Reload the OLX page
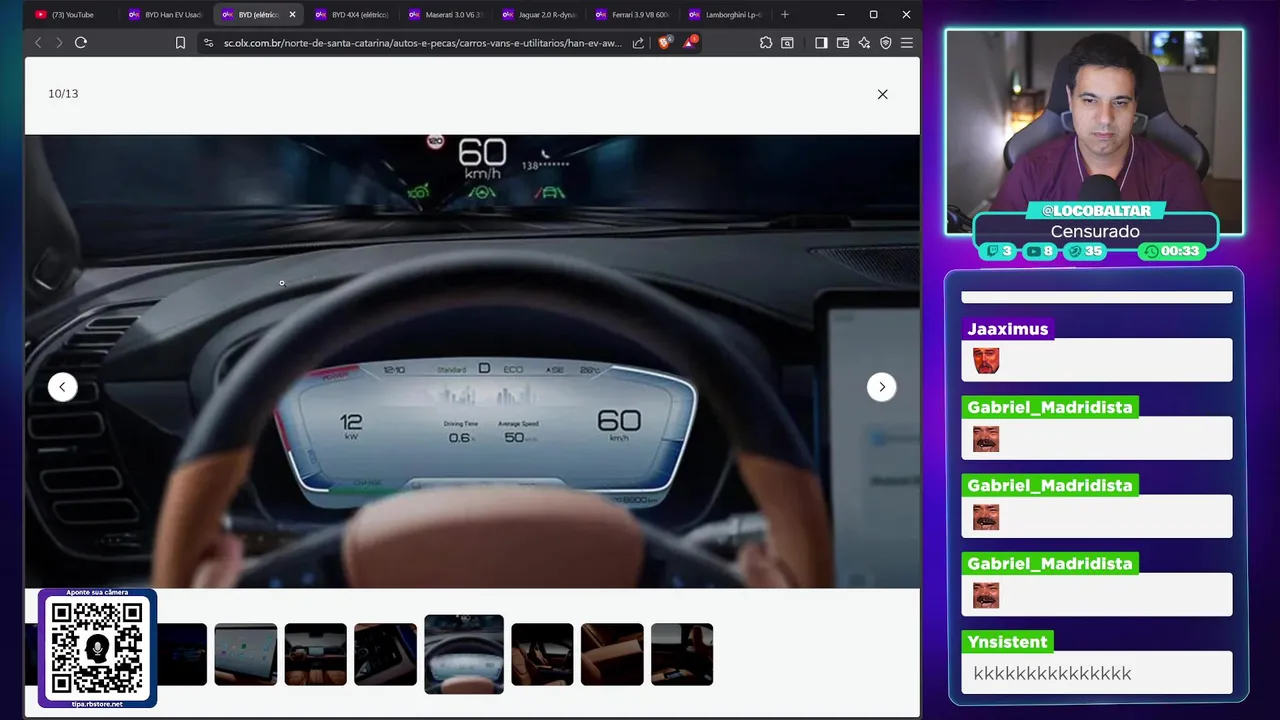This screenshot has height=720, width=1280. tap(81, 43)
